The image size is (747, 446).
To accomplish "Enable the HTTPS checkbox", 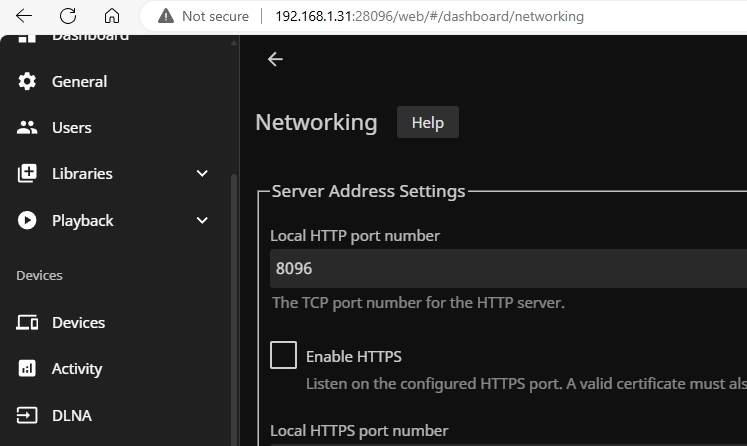I will point(283,355).
